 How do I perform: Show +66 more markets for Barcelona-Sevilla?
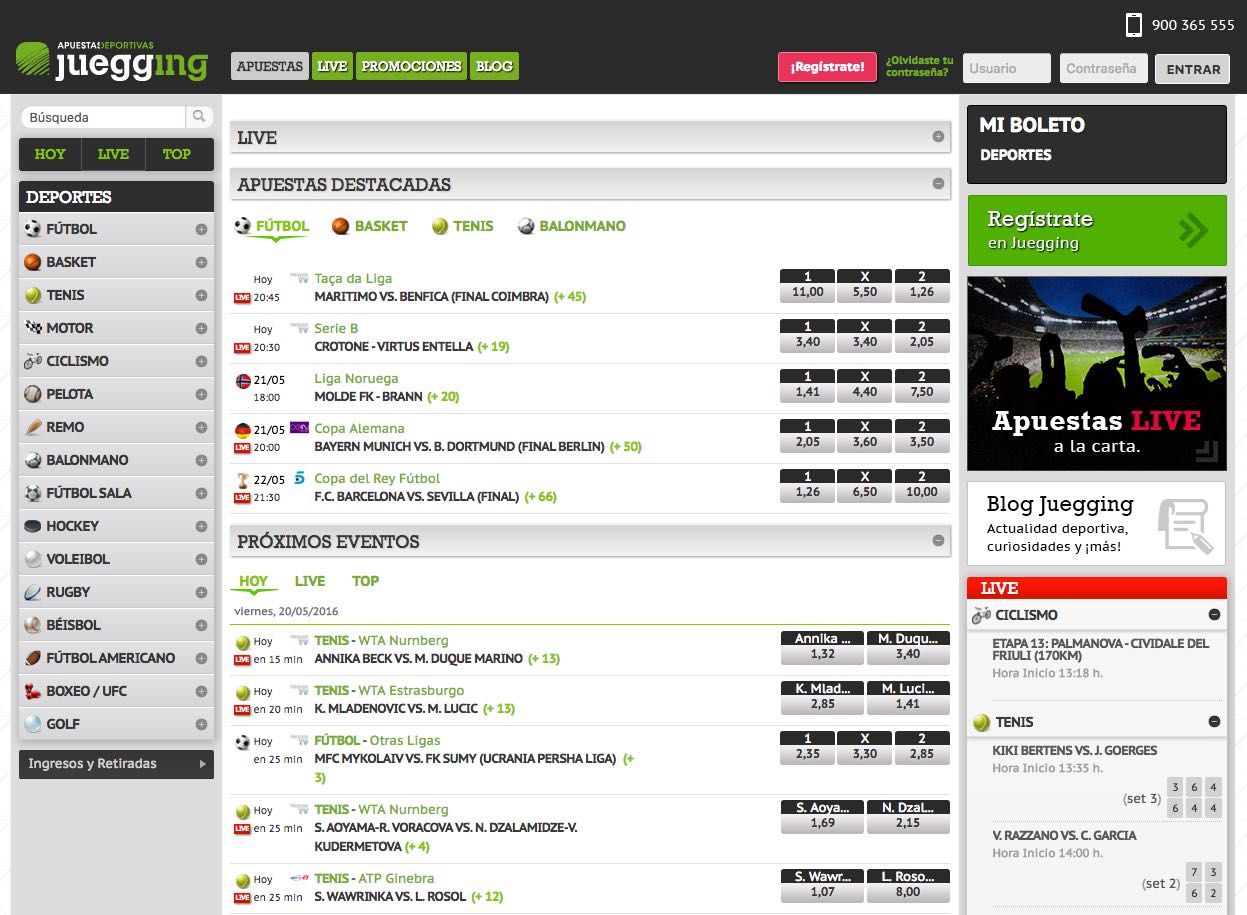pos(541,497)
